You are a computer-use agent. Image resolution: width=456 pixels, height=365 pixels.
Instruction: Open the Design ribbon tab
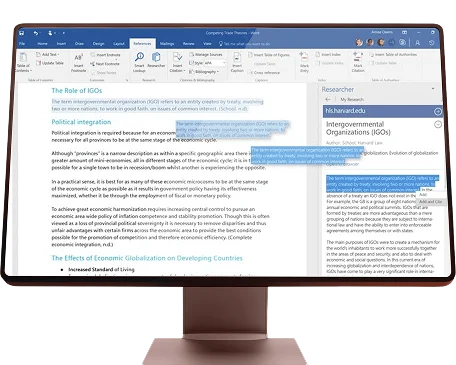(98, 44)
